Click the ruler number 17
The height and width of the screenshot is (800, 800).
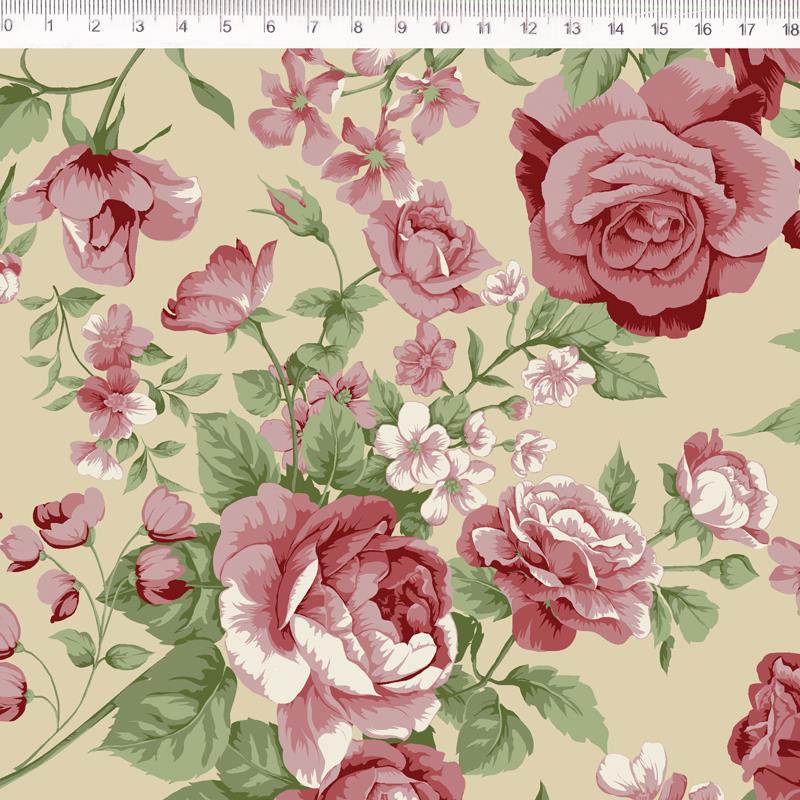coord(747,29)
